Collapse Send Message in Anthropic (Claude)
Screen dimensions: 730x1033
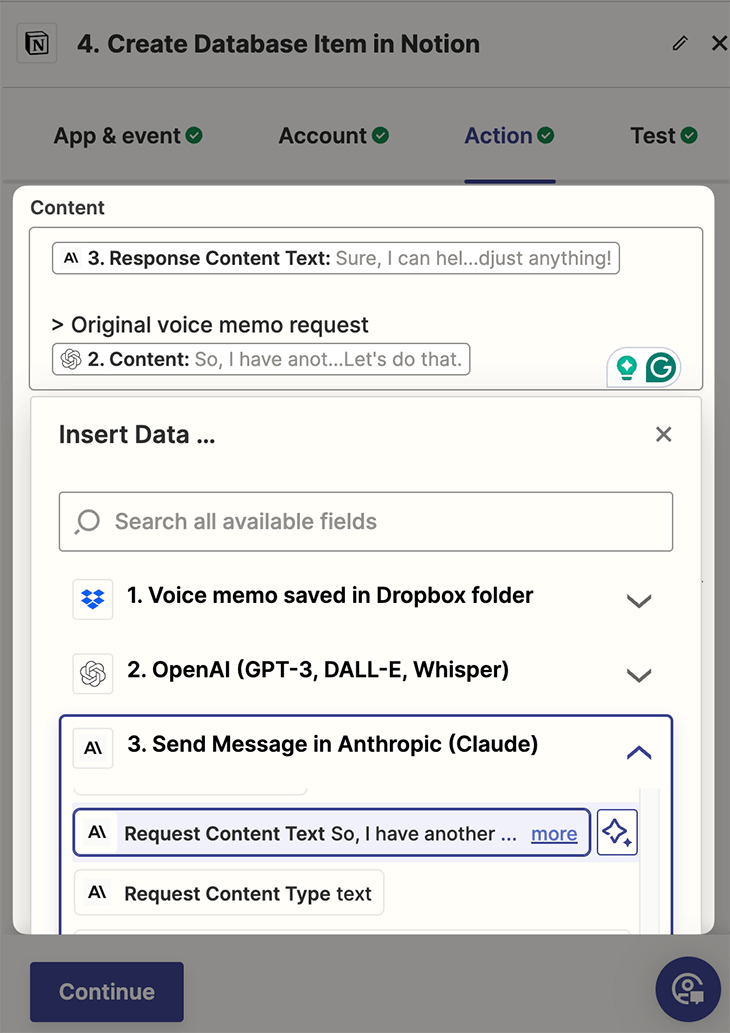(x=638, y=752)
